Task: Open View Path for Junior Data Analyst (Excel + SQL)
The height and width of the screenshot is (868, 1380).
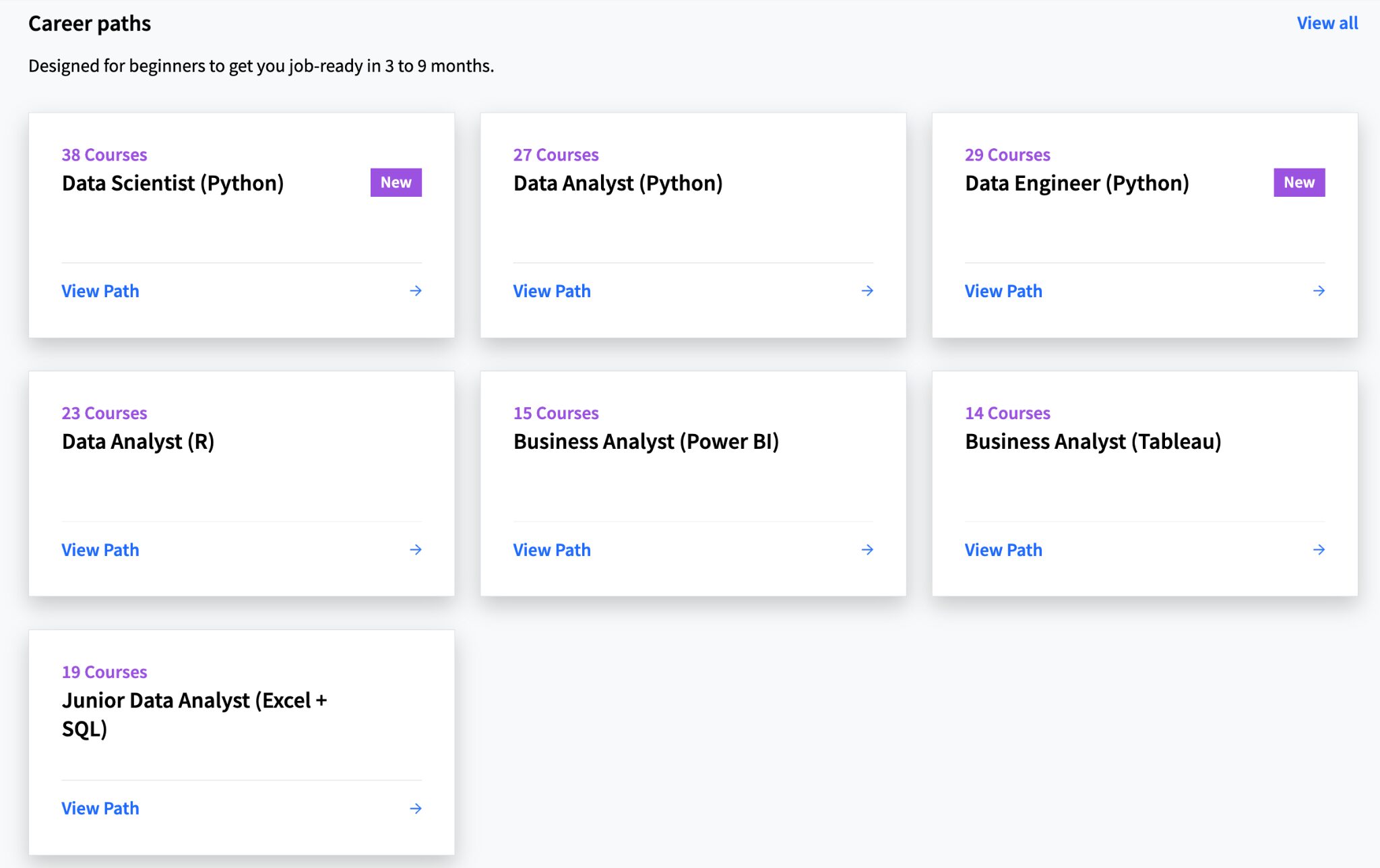Action: [100, 808]
